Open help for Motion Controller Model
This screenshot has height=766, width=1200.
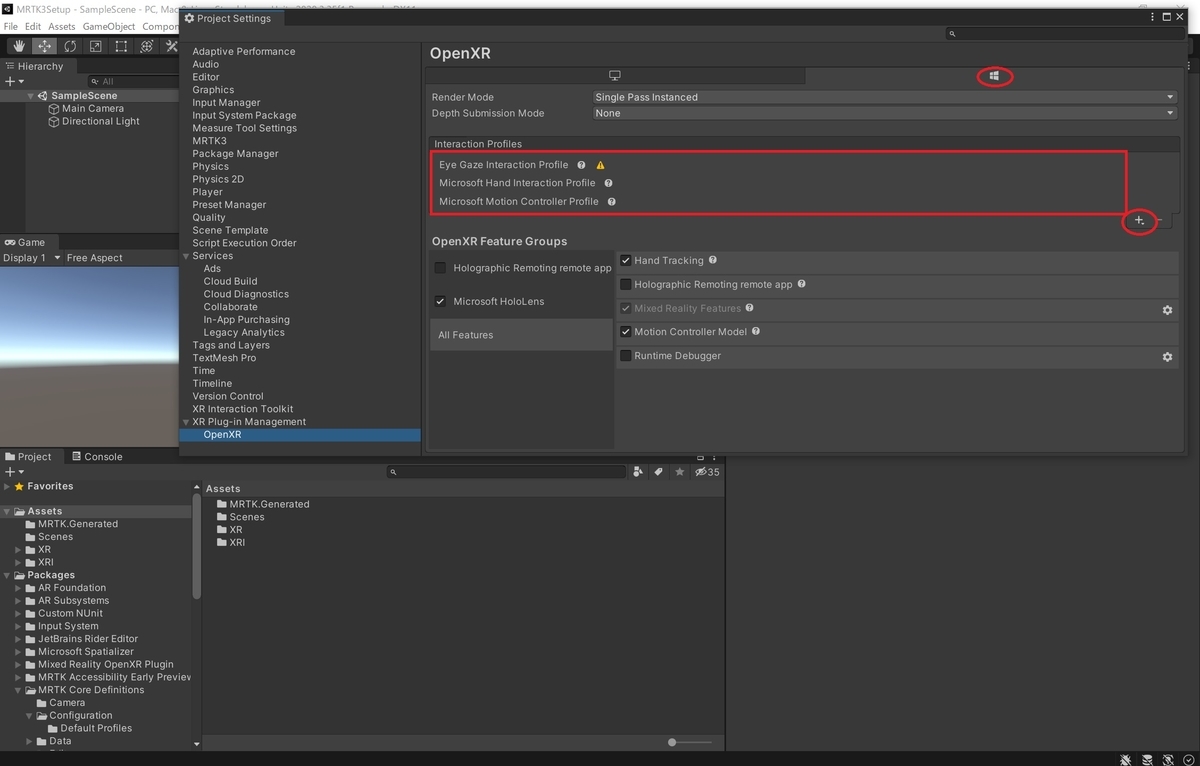756,331
